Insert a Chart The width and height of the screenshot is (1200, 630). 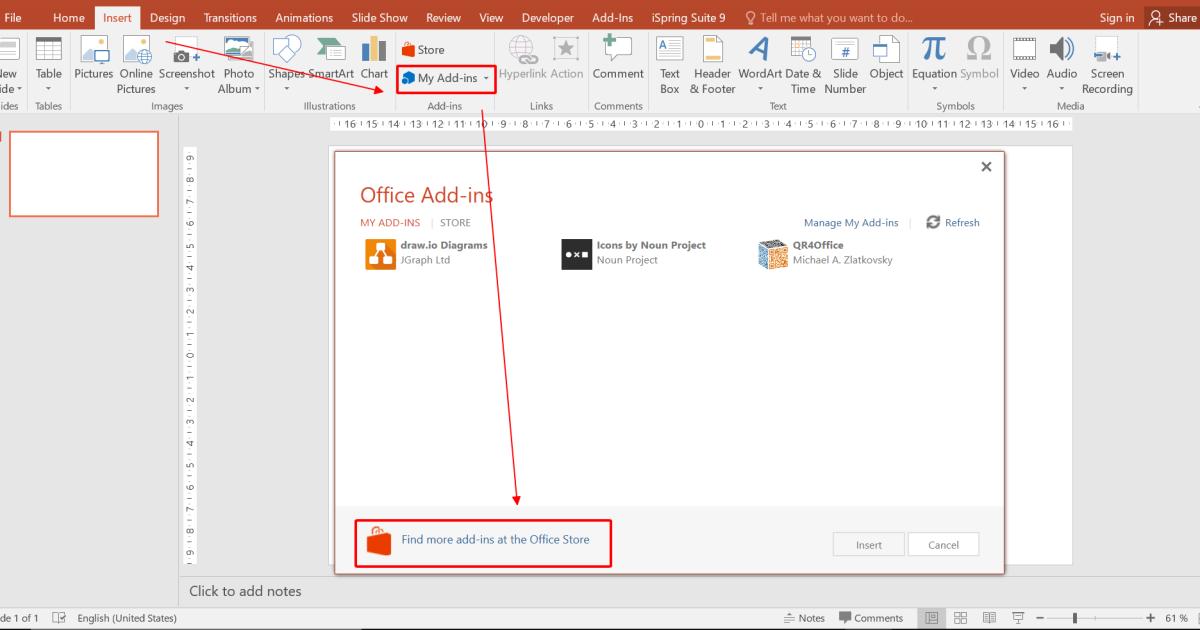tap(374, 63)
